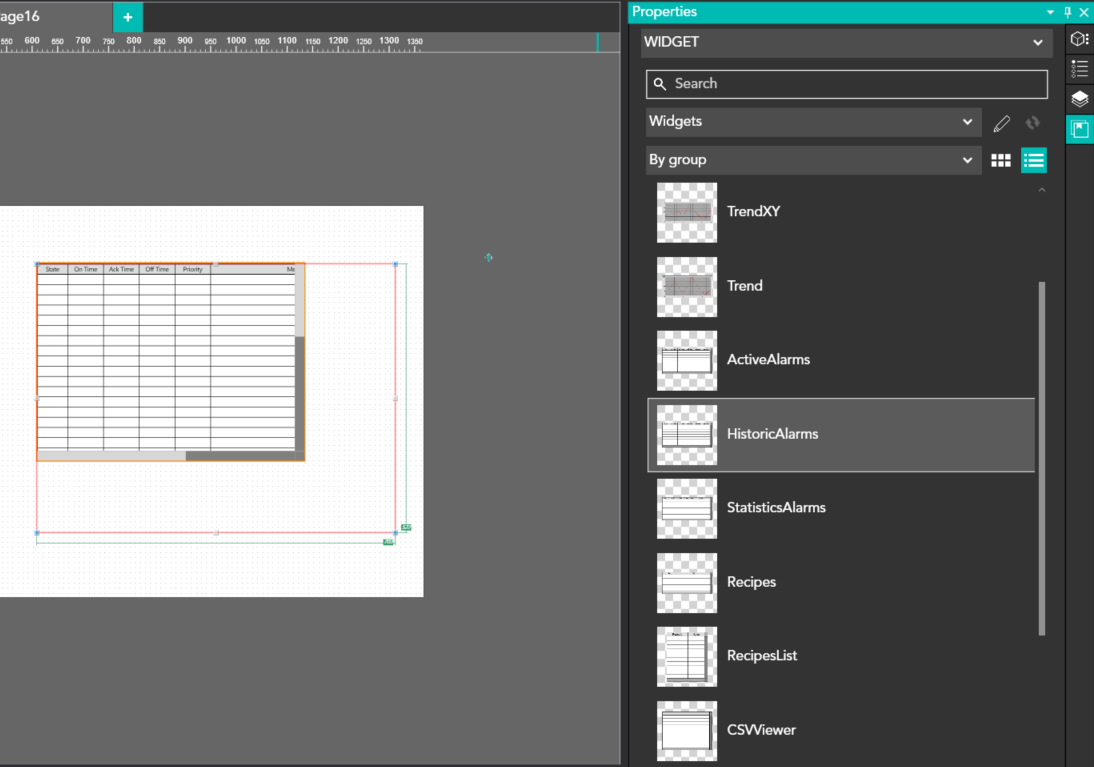Click the pencil edit icon beside Widgets
Screen dimensions: 1094x767
pyautogui.click(x=1002, y=123)
